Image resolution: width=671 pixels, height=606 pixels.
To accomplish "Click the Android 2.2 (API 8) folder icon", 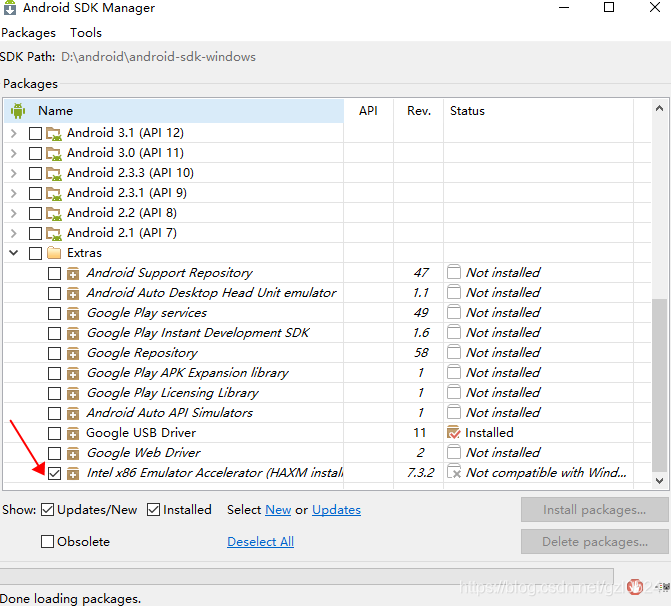I will pos(54,214).
